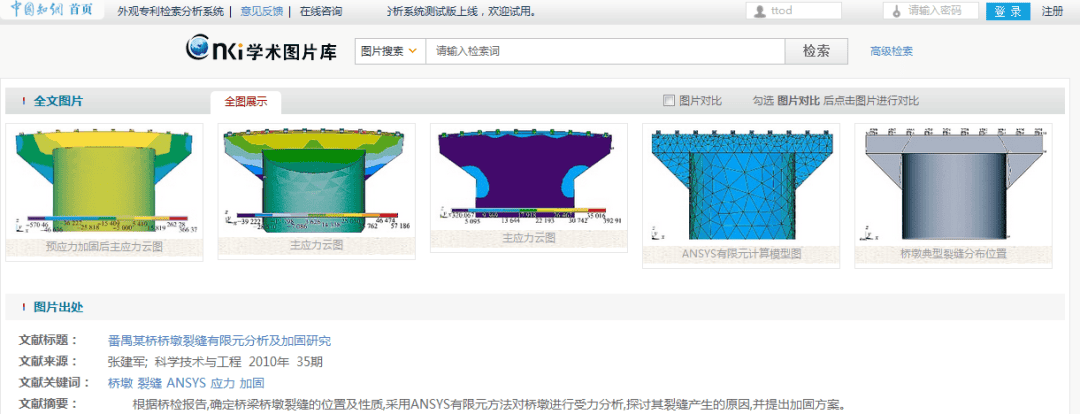
Task: Click the 注册 register link
Action: tap(1052, 12)
